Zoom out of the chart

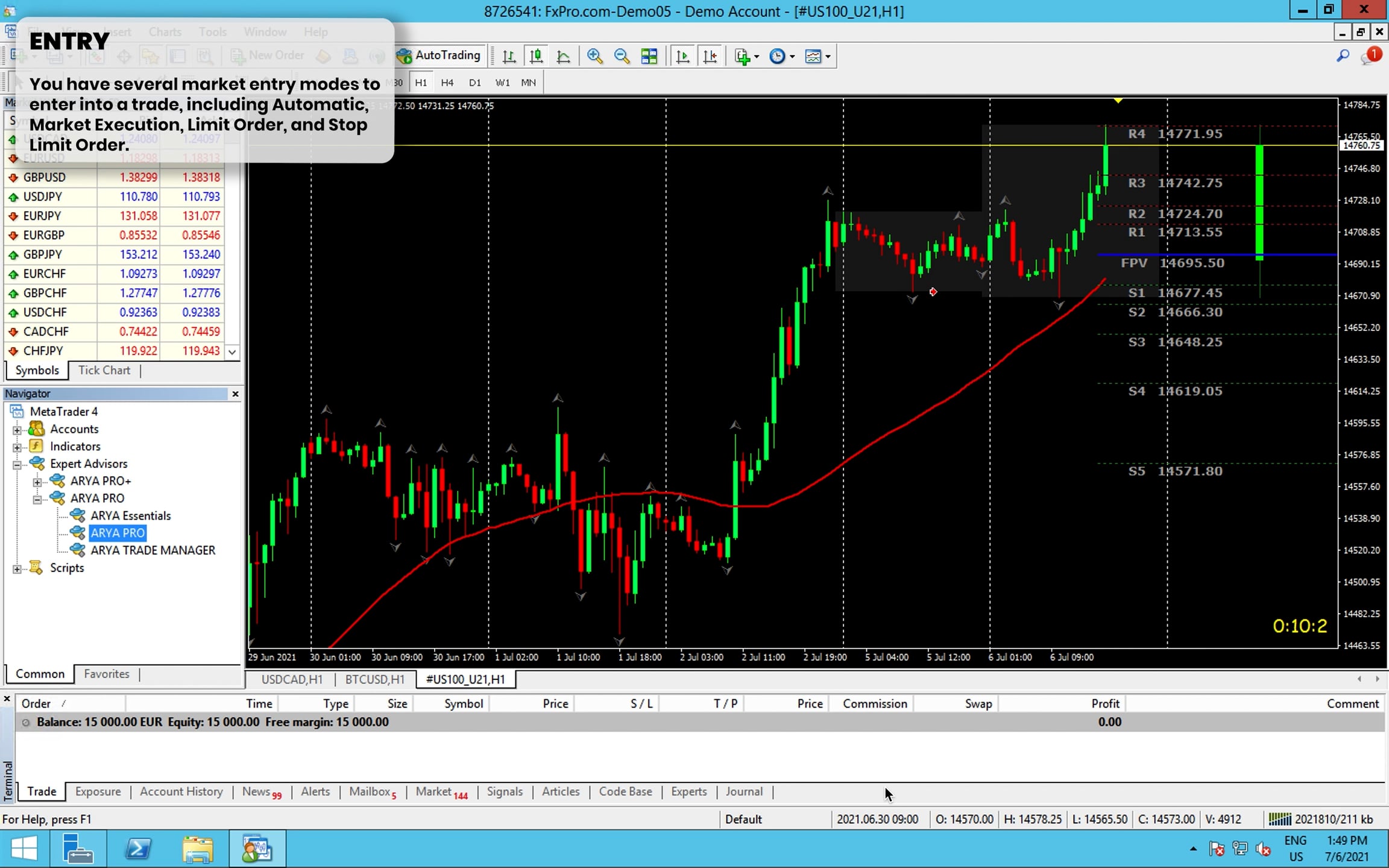coord(622,56)
